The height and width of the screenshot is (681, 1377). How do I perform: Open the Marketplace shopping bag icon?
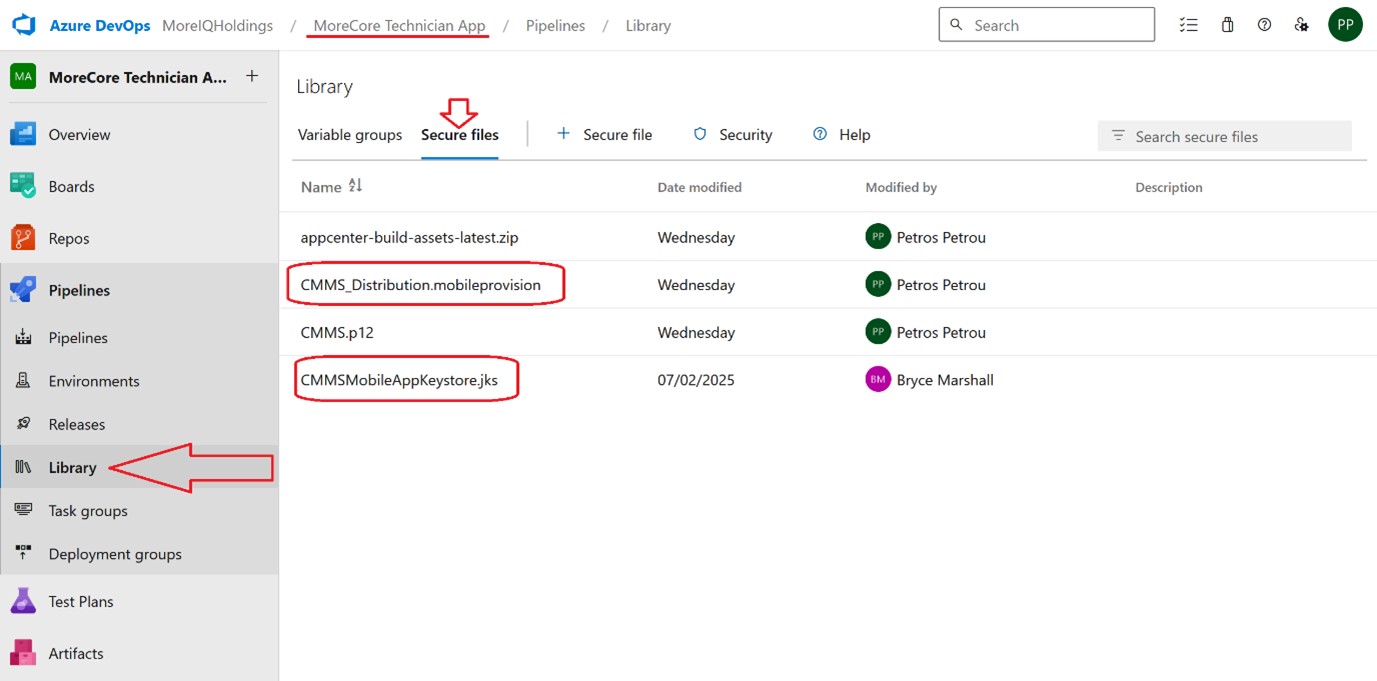click(x=1227, y=25)
